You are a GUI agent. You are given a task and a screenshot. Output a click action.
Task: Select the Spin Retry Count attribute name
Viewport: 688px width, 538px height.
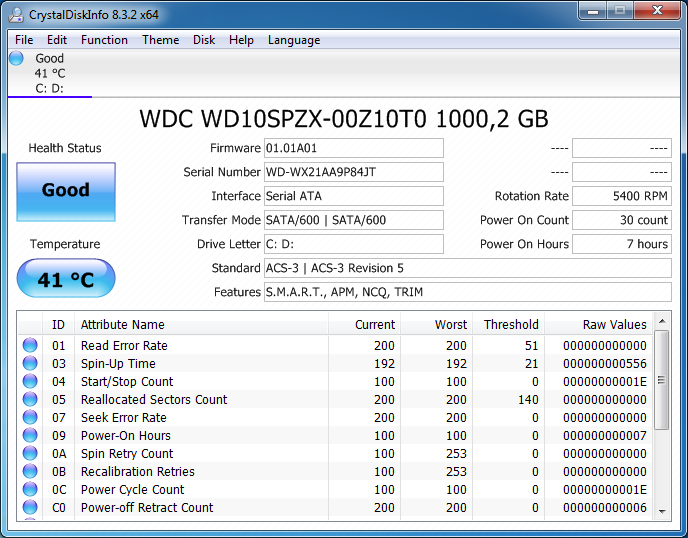pyautogui.click(x=127, y=453)
